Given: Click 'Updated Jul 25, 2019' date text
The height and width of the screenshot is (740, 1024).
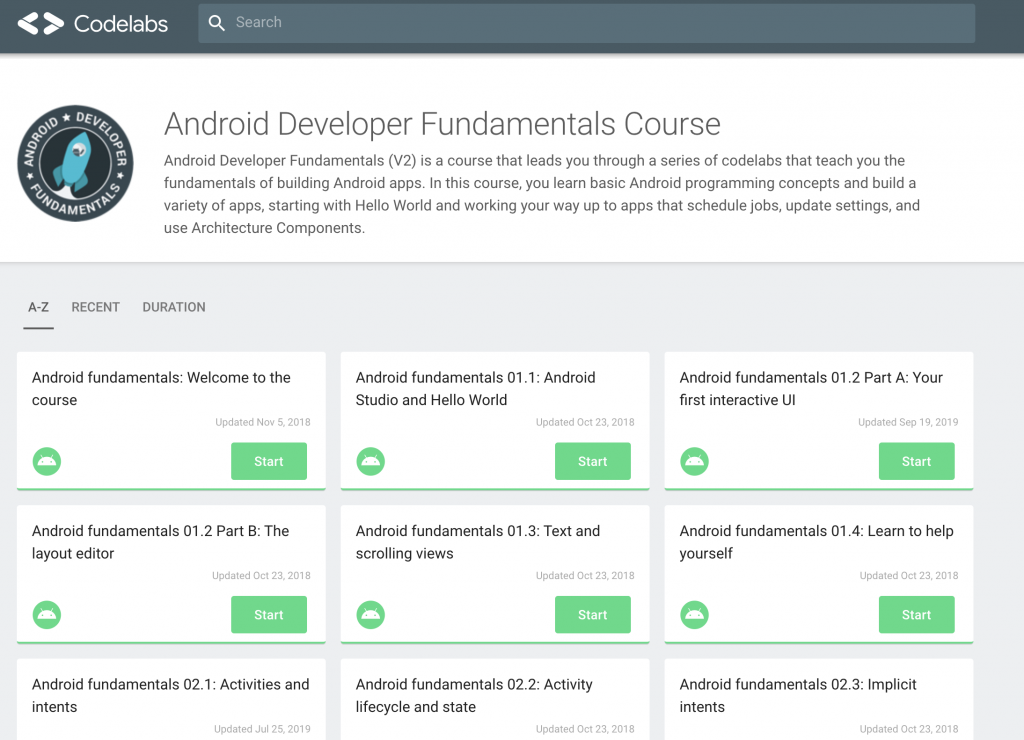Looking at the screenshot, I should point(262,729).
